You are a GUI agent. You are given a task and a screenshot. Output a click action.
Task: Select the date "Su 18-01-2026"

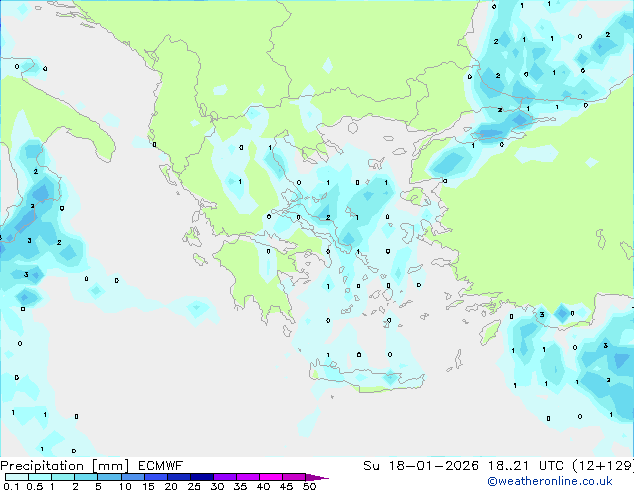tap(421, 465)
